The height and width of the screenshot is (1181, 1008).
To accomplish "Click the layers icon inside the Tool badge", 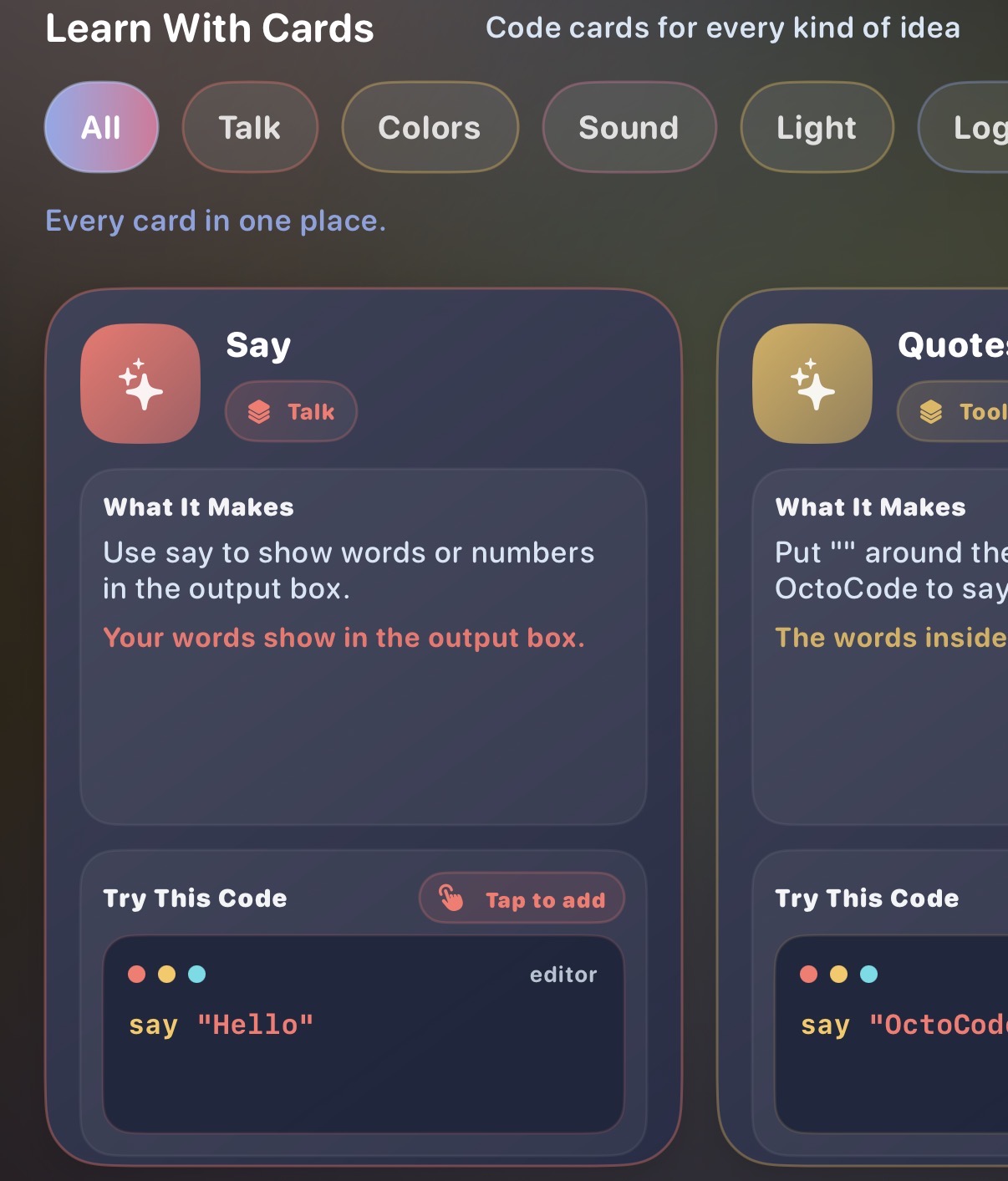I will (930, 411).
